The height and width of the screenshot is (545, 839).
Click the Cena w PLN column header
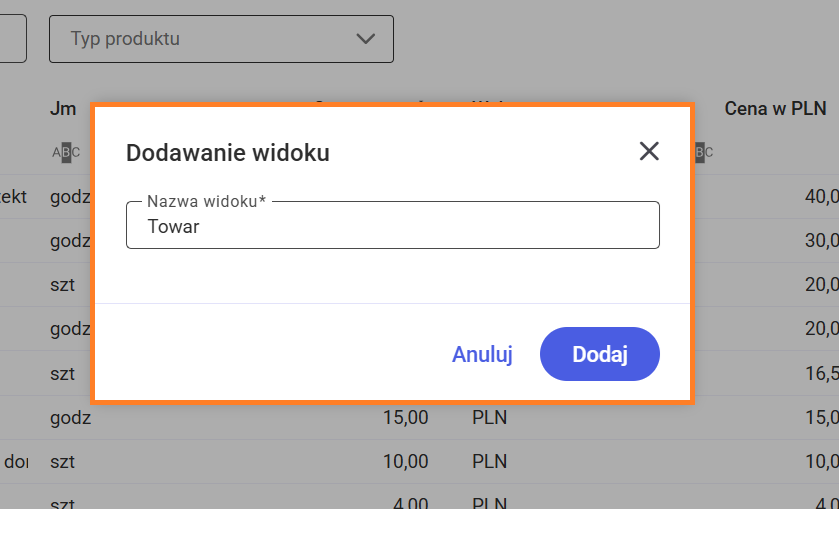click(x=775, y=108)
